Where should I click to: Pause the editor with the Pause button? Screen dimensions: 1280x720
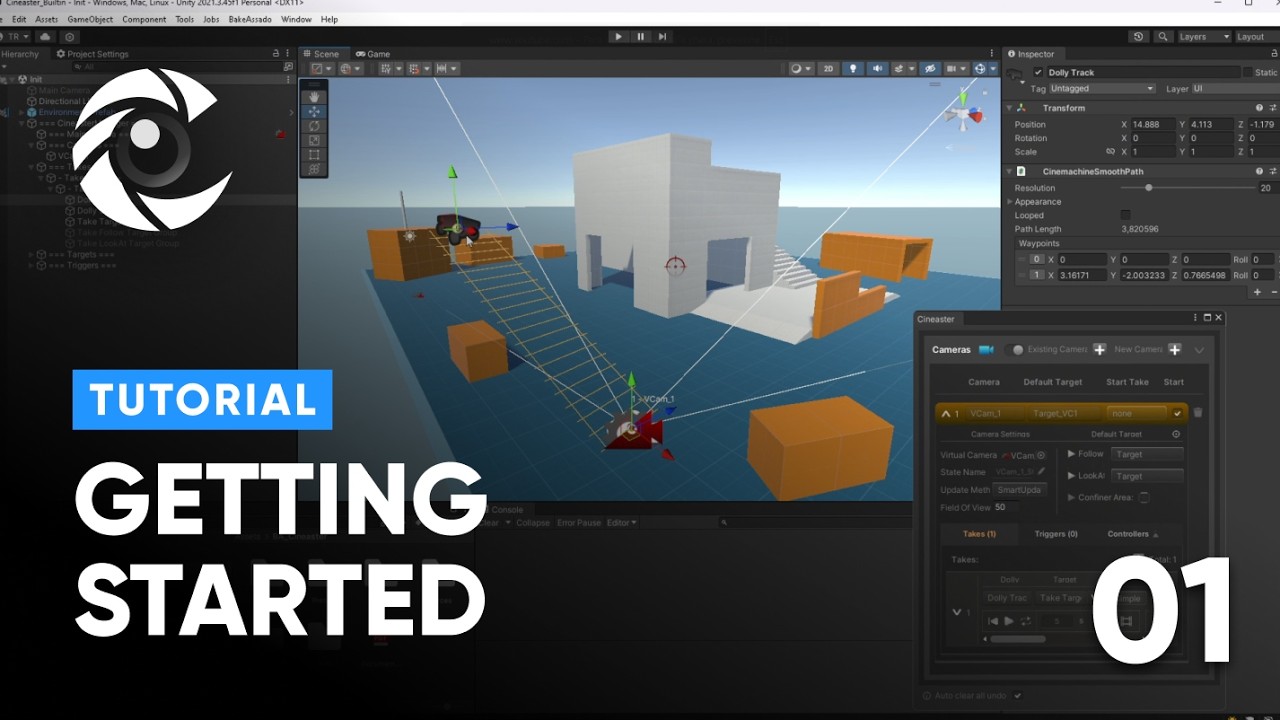[641, 37]
